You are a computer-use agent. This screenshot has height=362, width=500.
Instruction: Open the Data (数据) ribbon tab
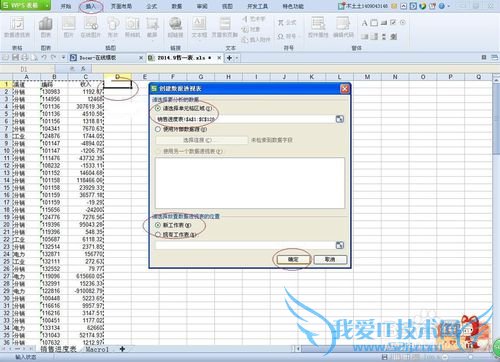tap(177, 6)
